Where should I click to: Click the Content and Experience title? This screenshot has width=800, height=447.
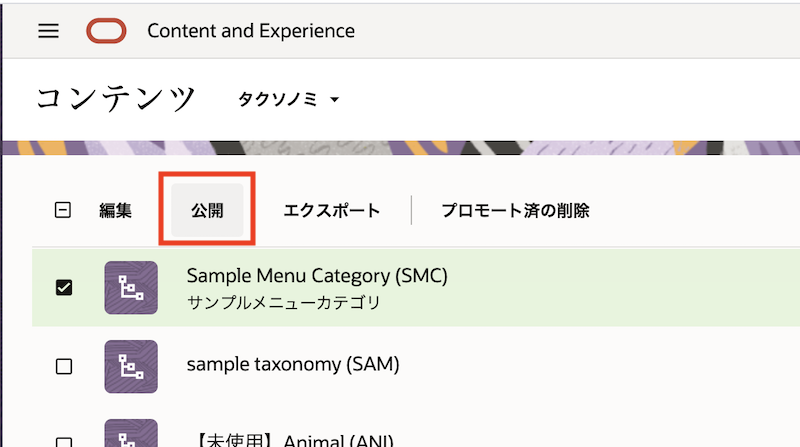coord(251,31)
